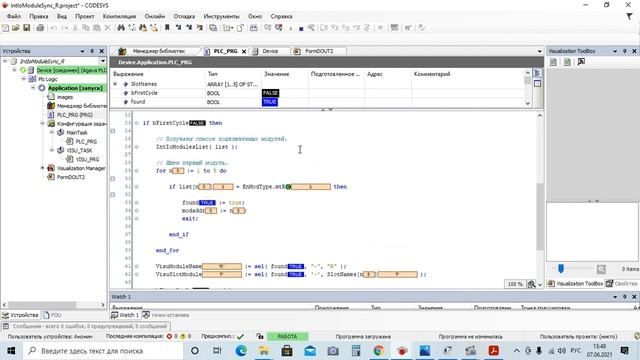
Task: Open Find with the first binoculars icon
Action: 121,28
